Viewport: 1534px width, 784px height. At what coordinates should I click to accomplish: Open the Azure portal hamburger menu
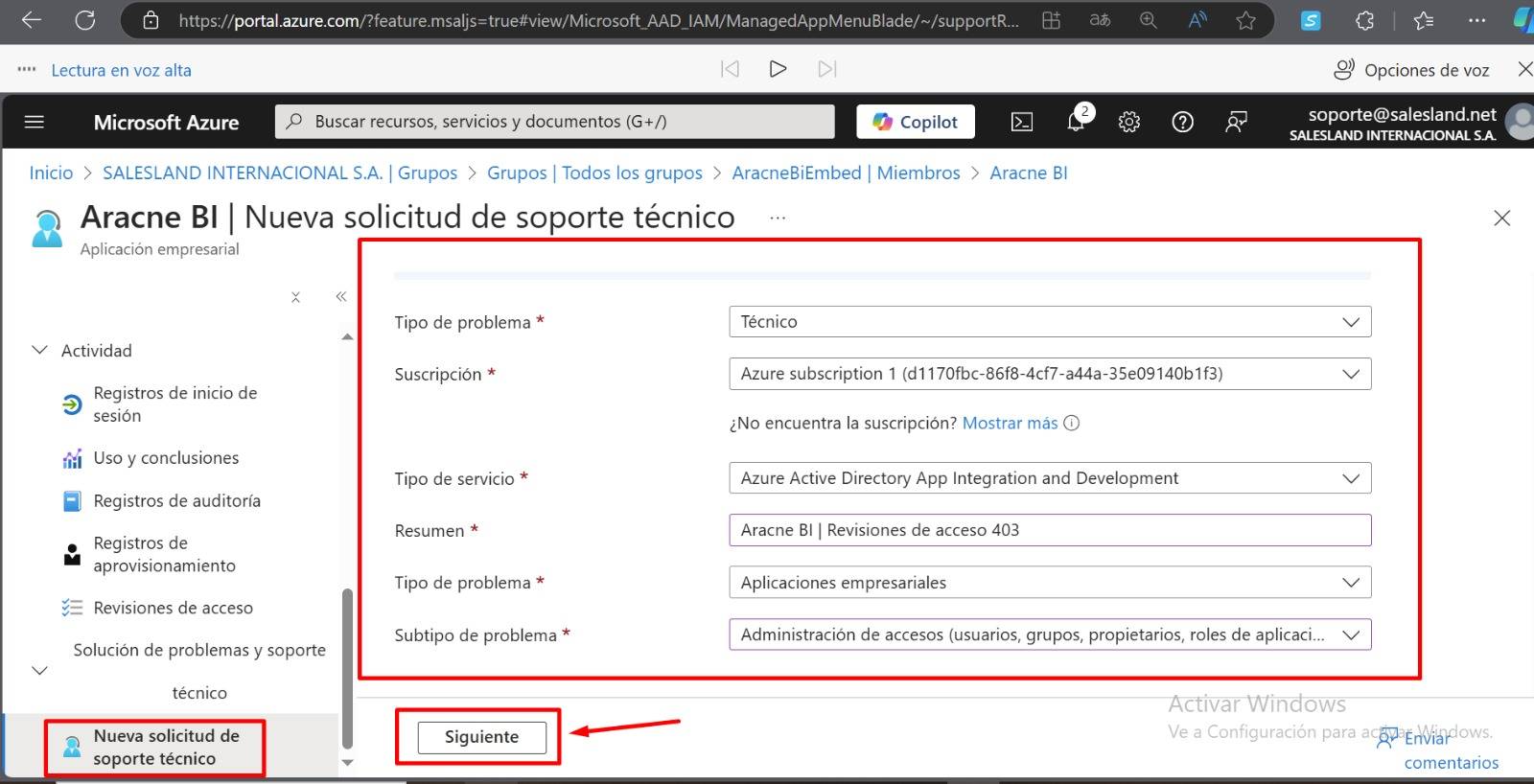(35, 122)
